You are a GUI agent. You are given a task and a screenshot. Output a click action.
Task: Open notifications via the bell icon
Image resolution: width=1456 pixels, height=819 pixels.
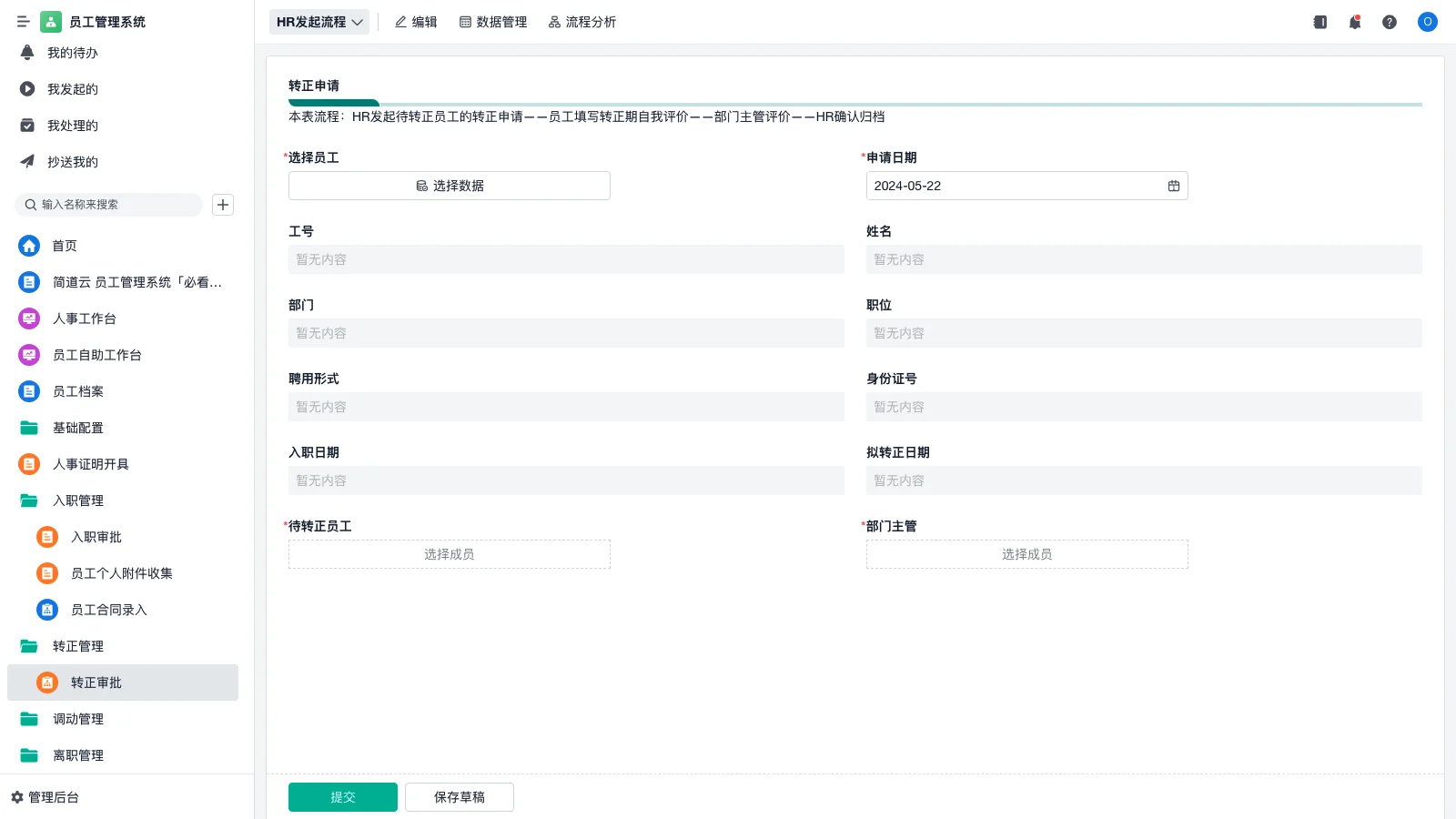(x=1354, y=22)
